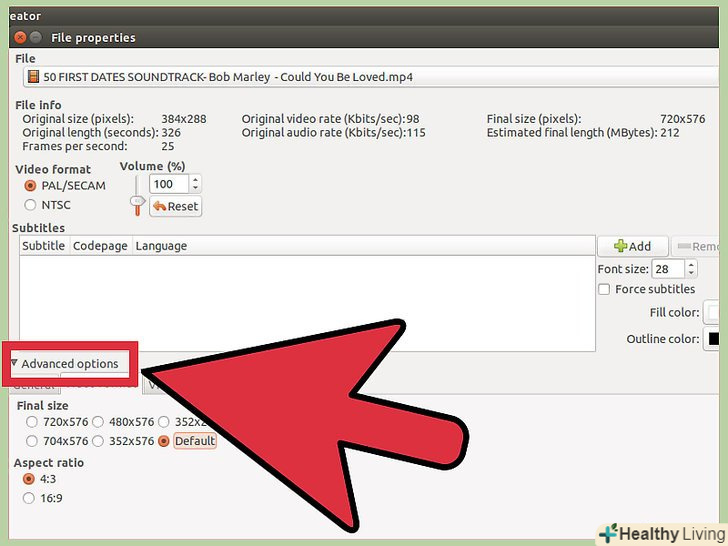Screen dimensions: 728x546
Task: Choose the 16:9 aspect ratio
Action: (x=29, y=498)
